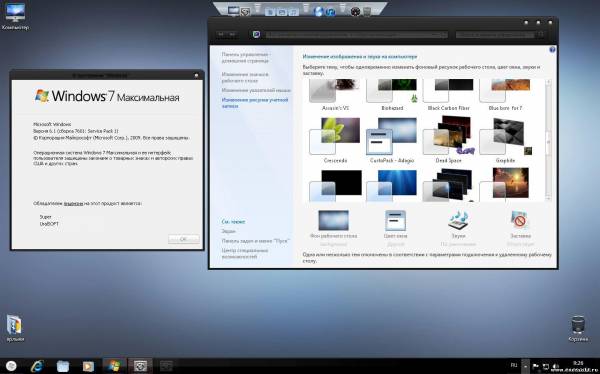Open Заставка screen saver settings

[x=520, y=228]
